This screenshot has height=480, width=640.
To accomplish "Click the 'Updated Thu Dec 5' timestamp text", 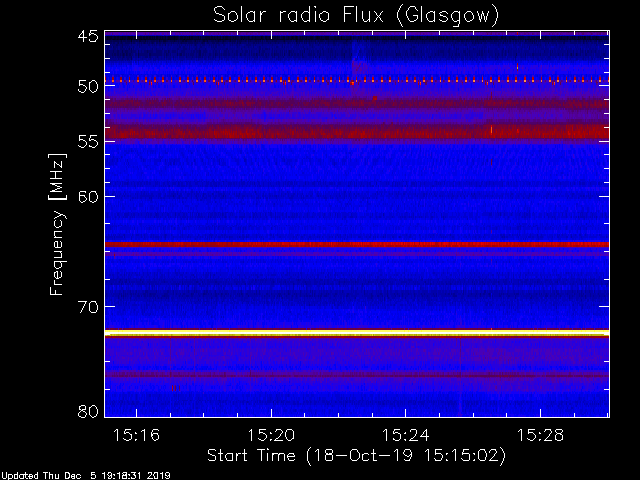I will [x=86, y=476].
